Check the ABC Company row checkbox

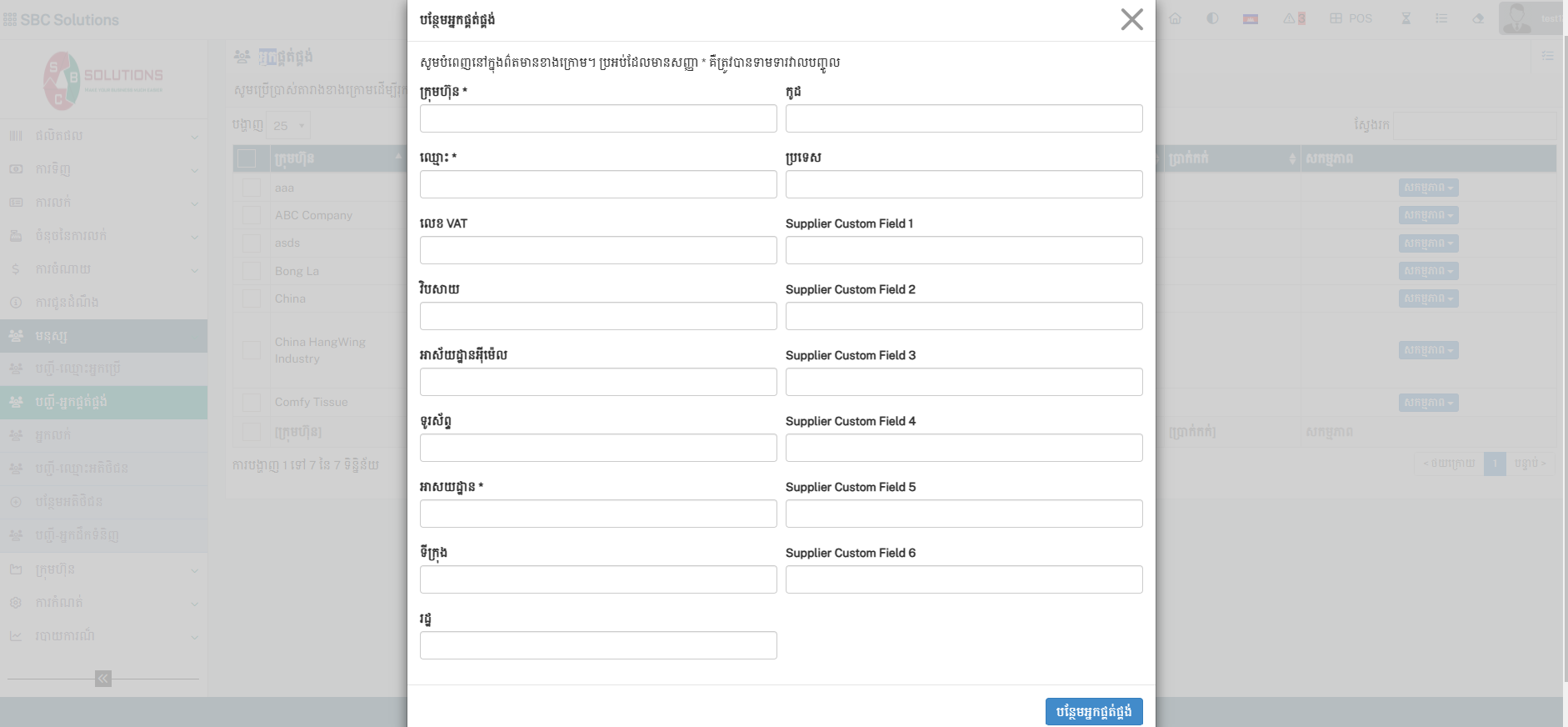252,215
